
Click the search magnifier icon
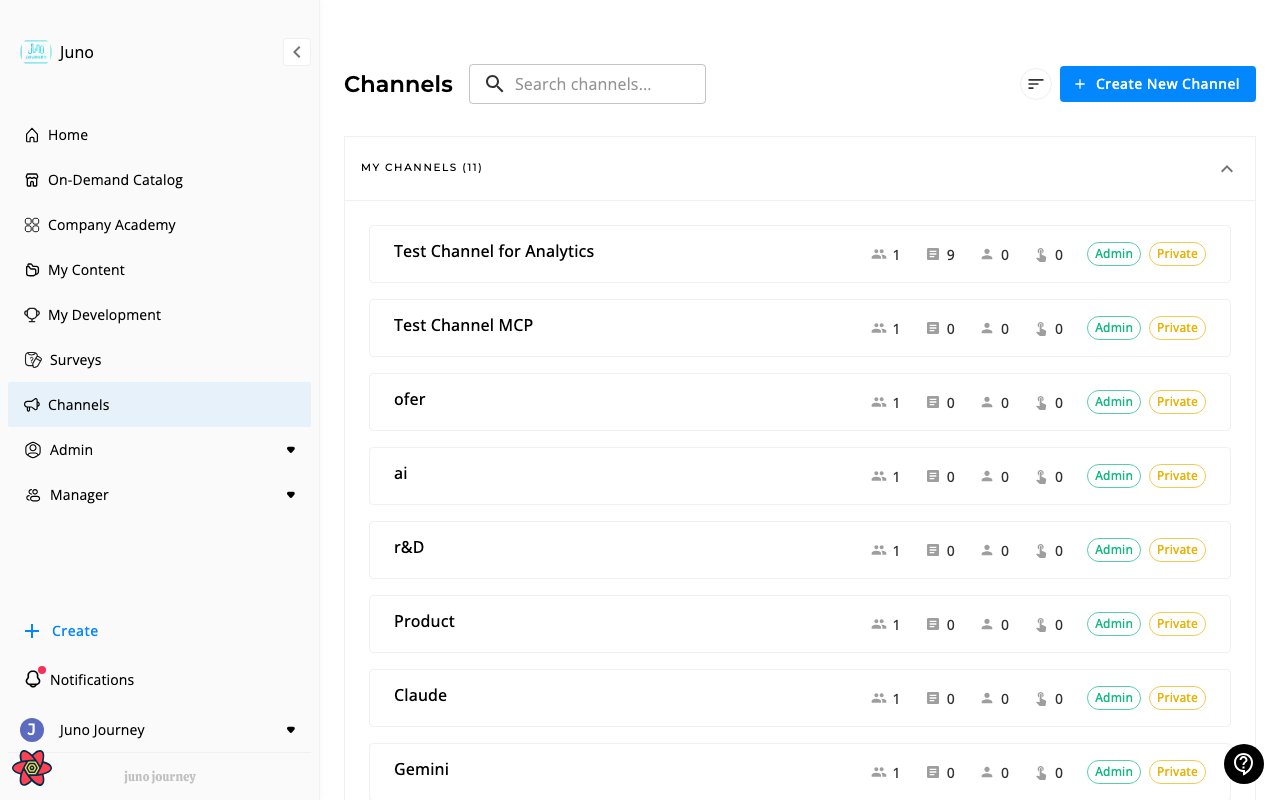click(494, 84)
